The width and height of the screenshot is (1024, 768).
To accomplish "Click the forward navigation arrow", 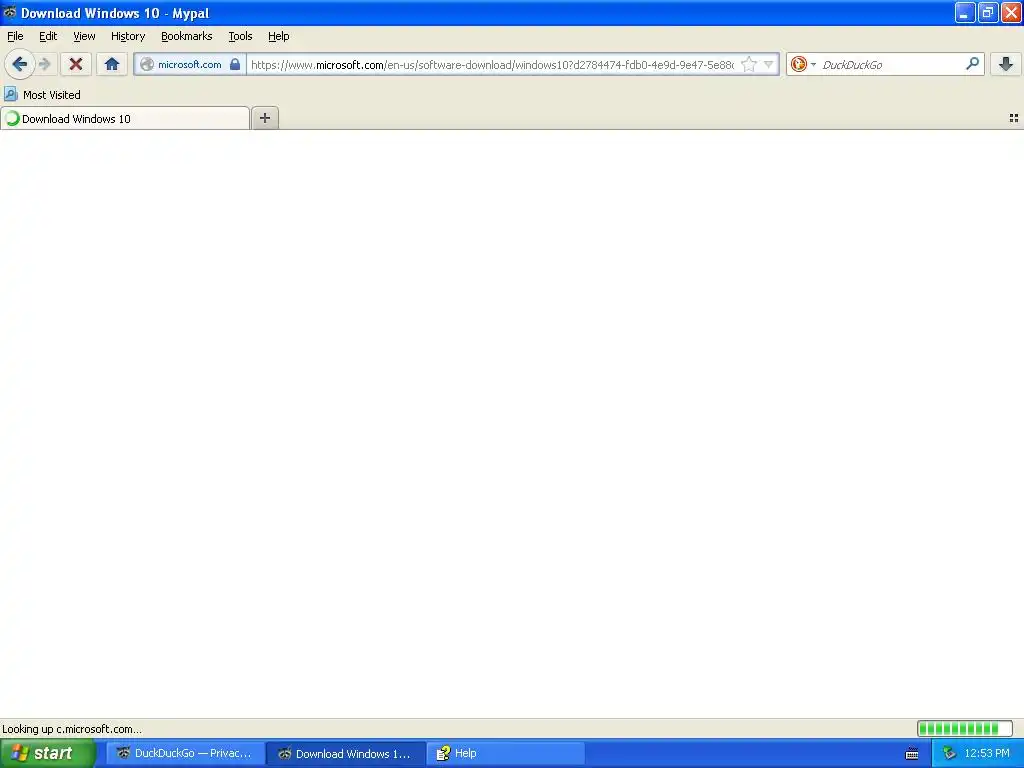I will (45, 64).
